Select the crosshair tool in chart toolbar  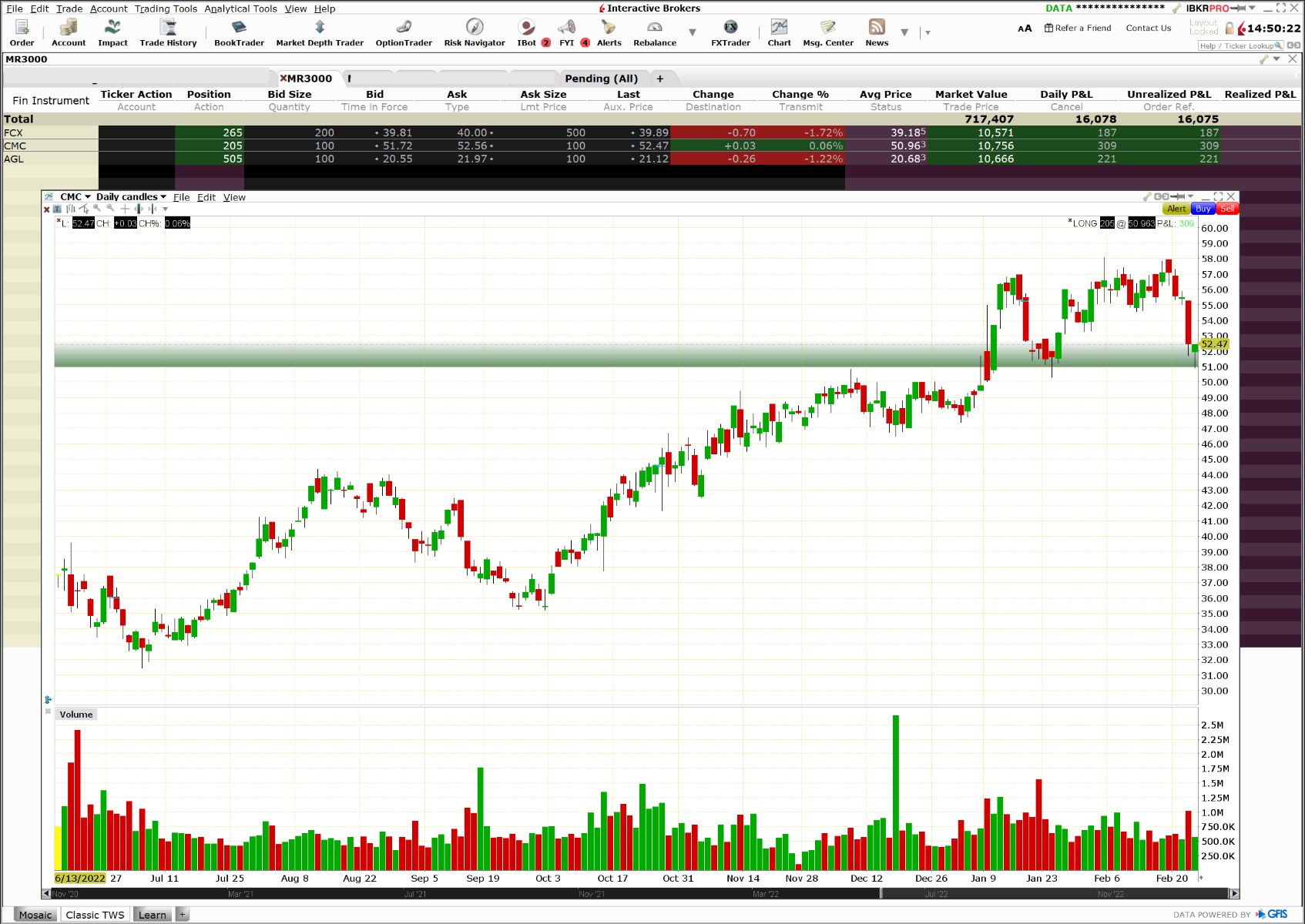(x=125, y=209)
